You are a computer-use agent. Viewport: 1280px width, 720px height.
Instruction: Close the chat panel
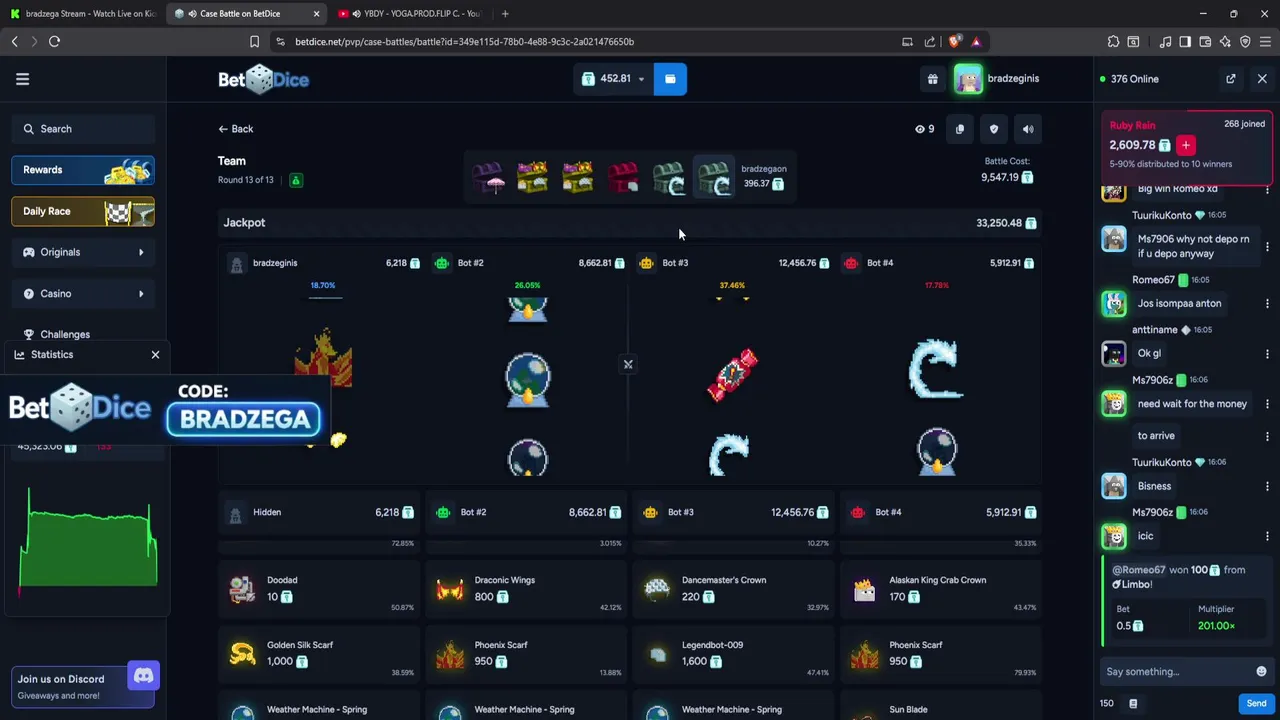tap(1262, 79)
